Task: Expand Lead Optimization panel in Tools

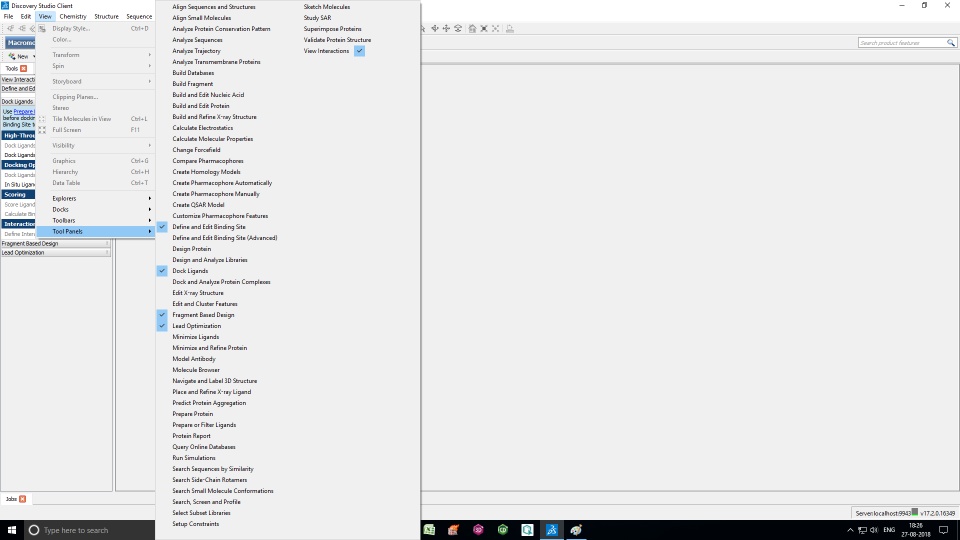Action: [x=55, y=252]
